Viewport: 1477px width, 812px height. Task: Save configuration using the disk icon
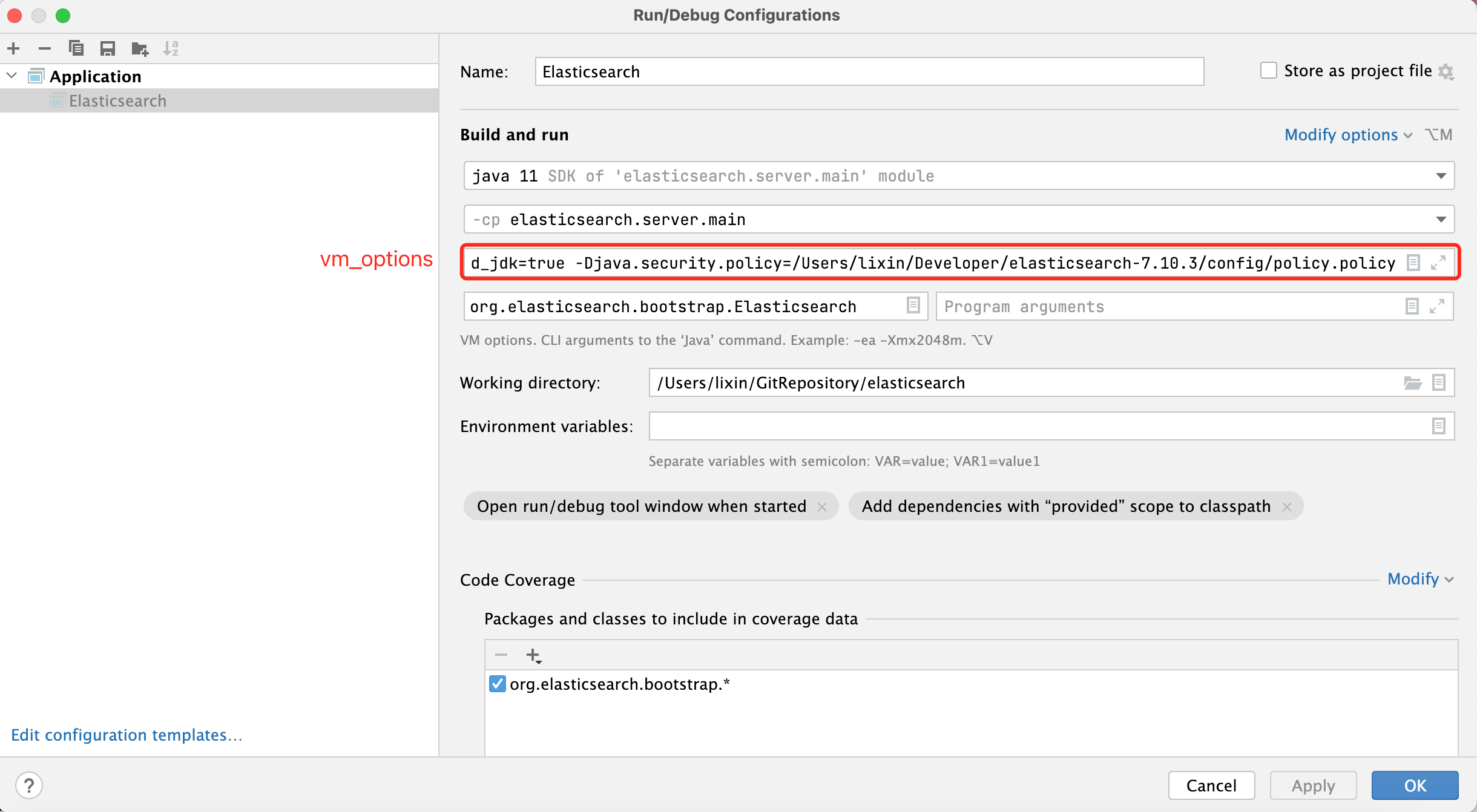108,48
